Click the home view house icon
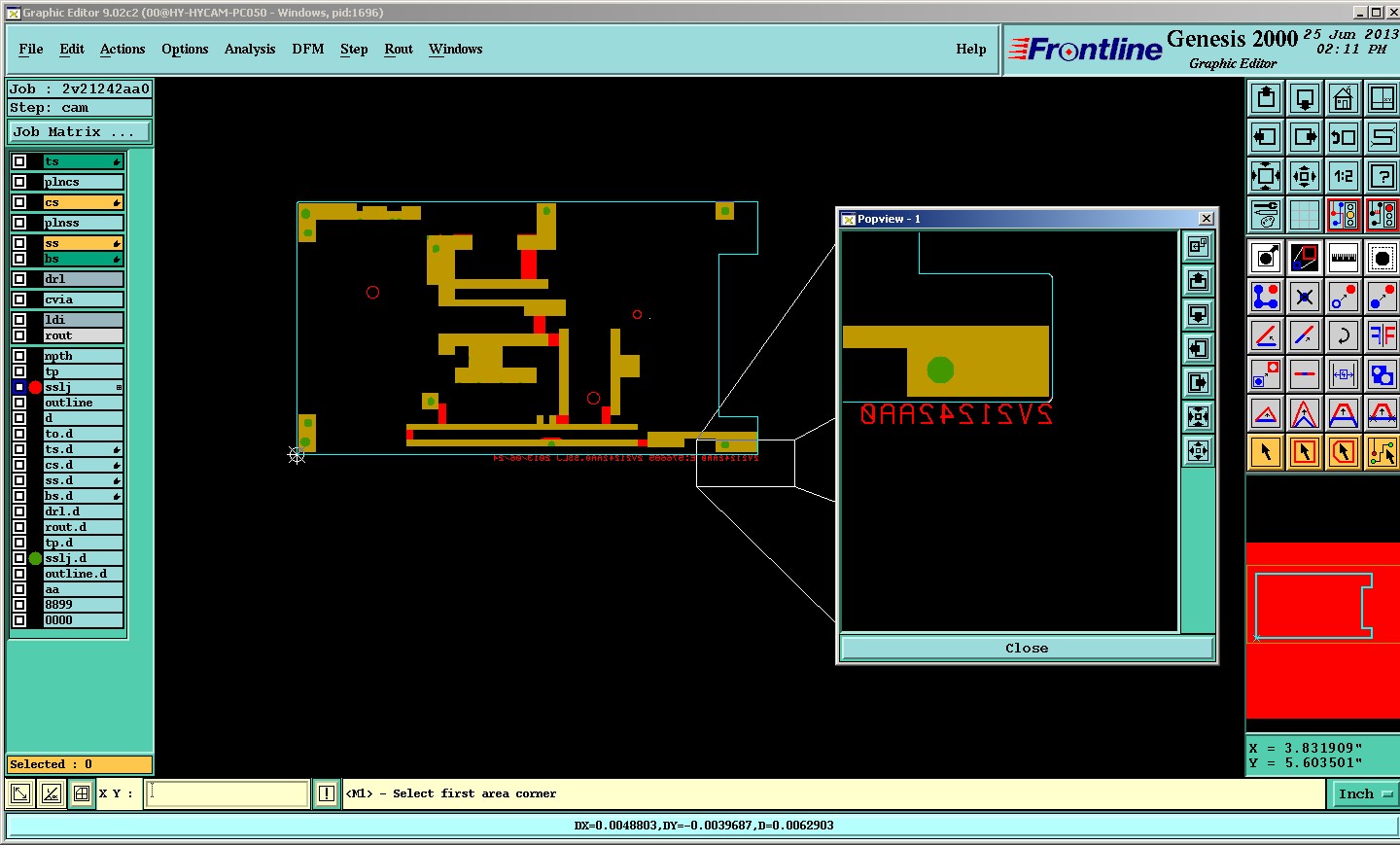Screen dimensions: 1400x845 pyautogui.click(x=1344, y=98)
